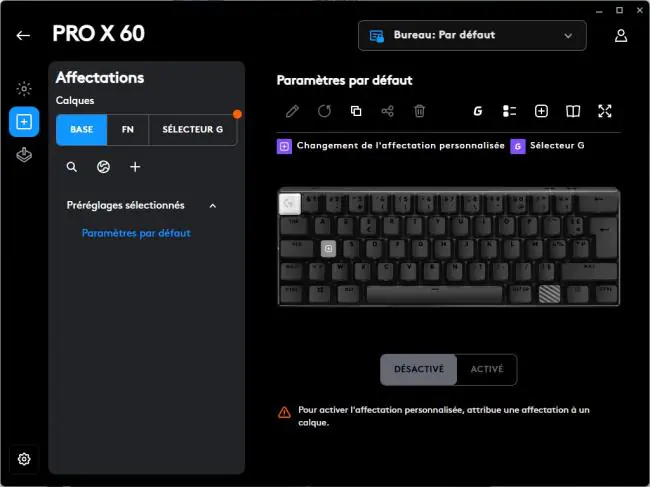Screen dimensions: 650x487
Task: Go back using the arrow button
Action: [x=23, y=35]
